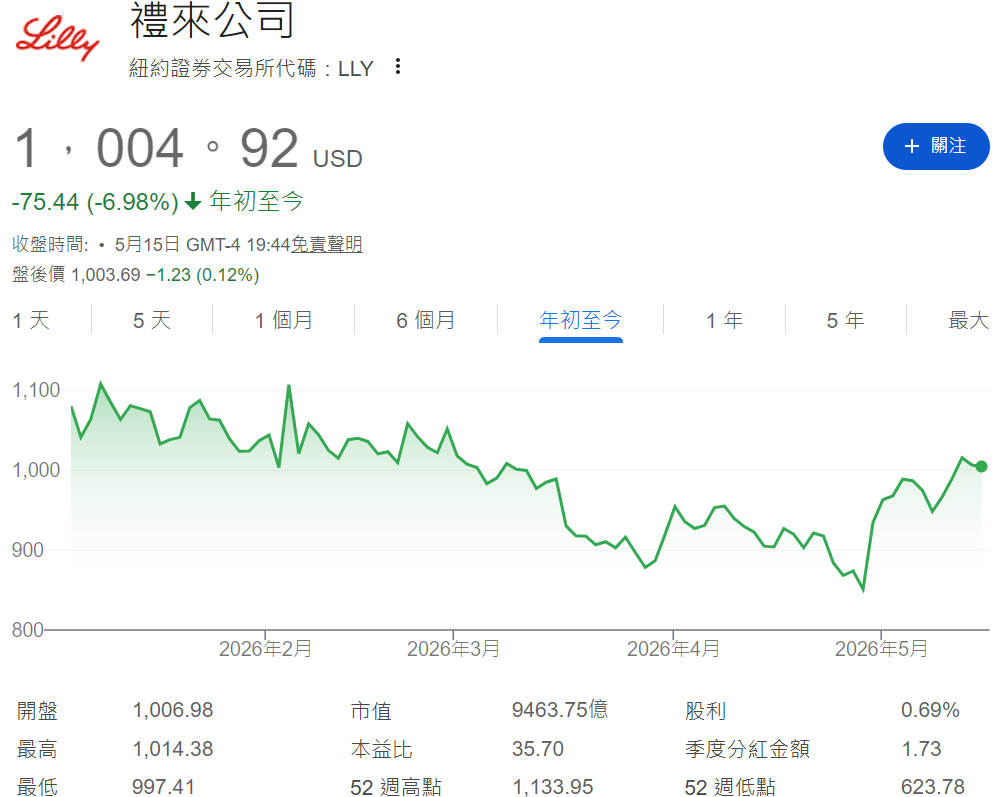This screenshot has width=999, height=797.
Task: Select the 1 天 time range tab
Action: click(31, 320)
